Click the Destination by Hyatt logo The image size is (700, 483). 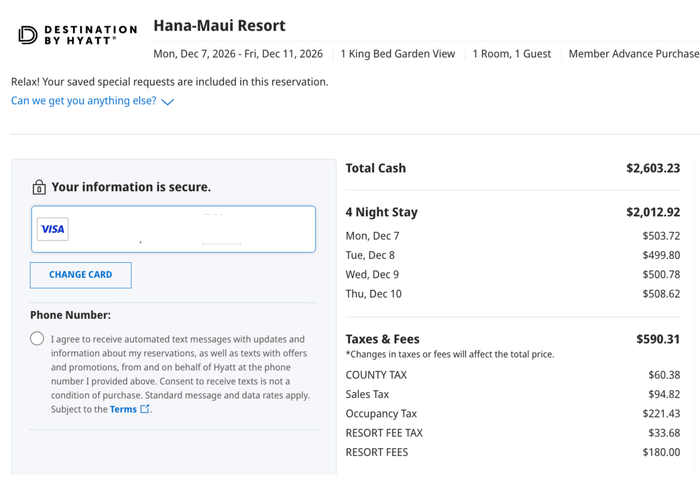point(78,35)
